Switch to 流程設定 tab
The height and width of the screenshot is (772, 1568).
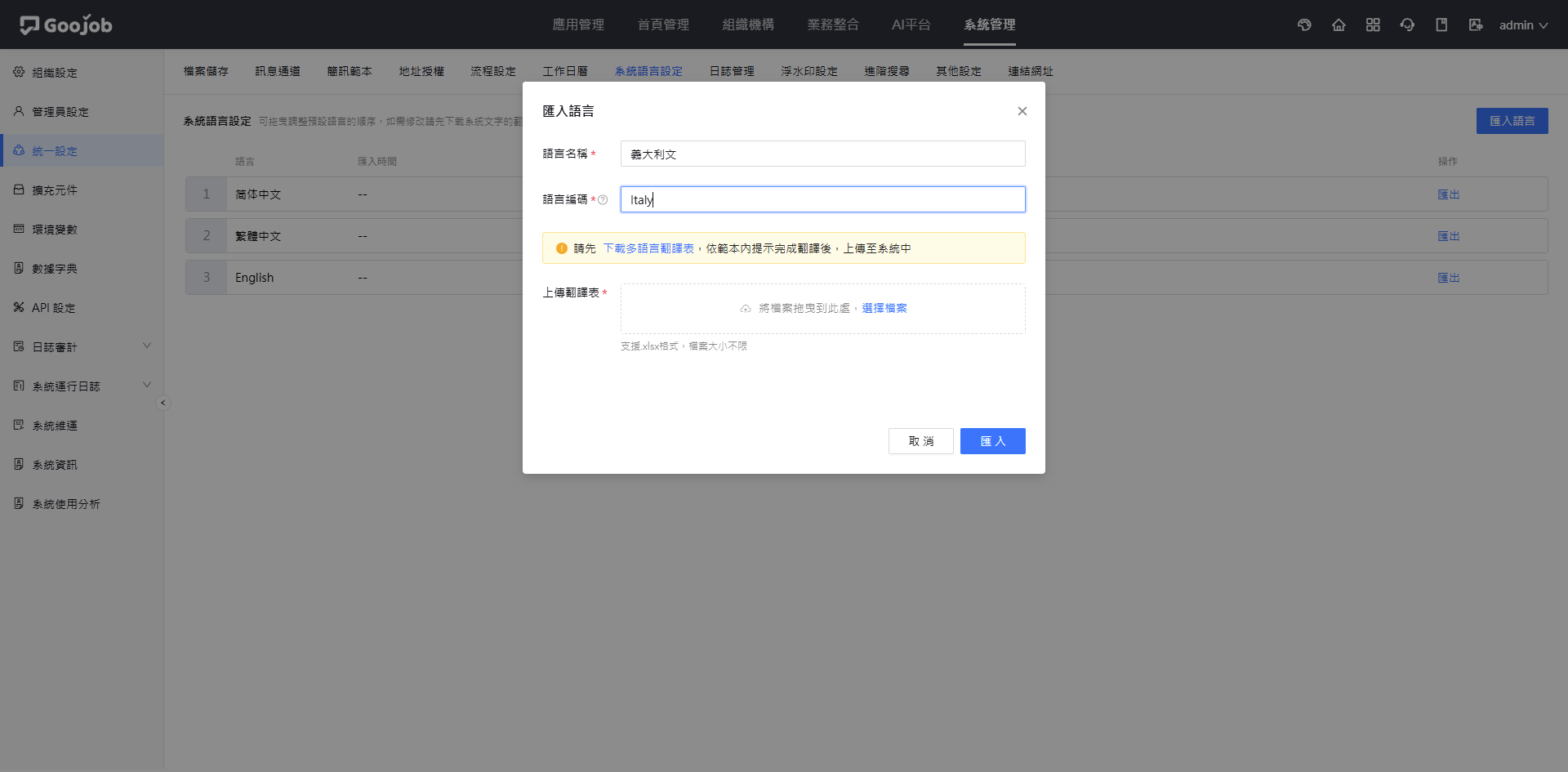tap(493, 71)
